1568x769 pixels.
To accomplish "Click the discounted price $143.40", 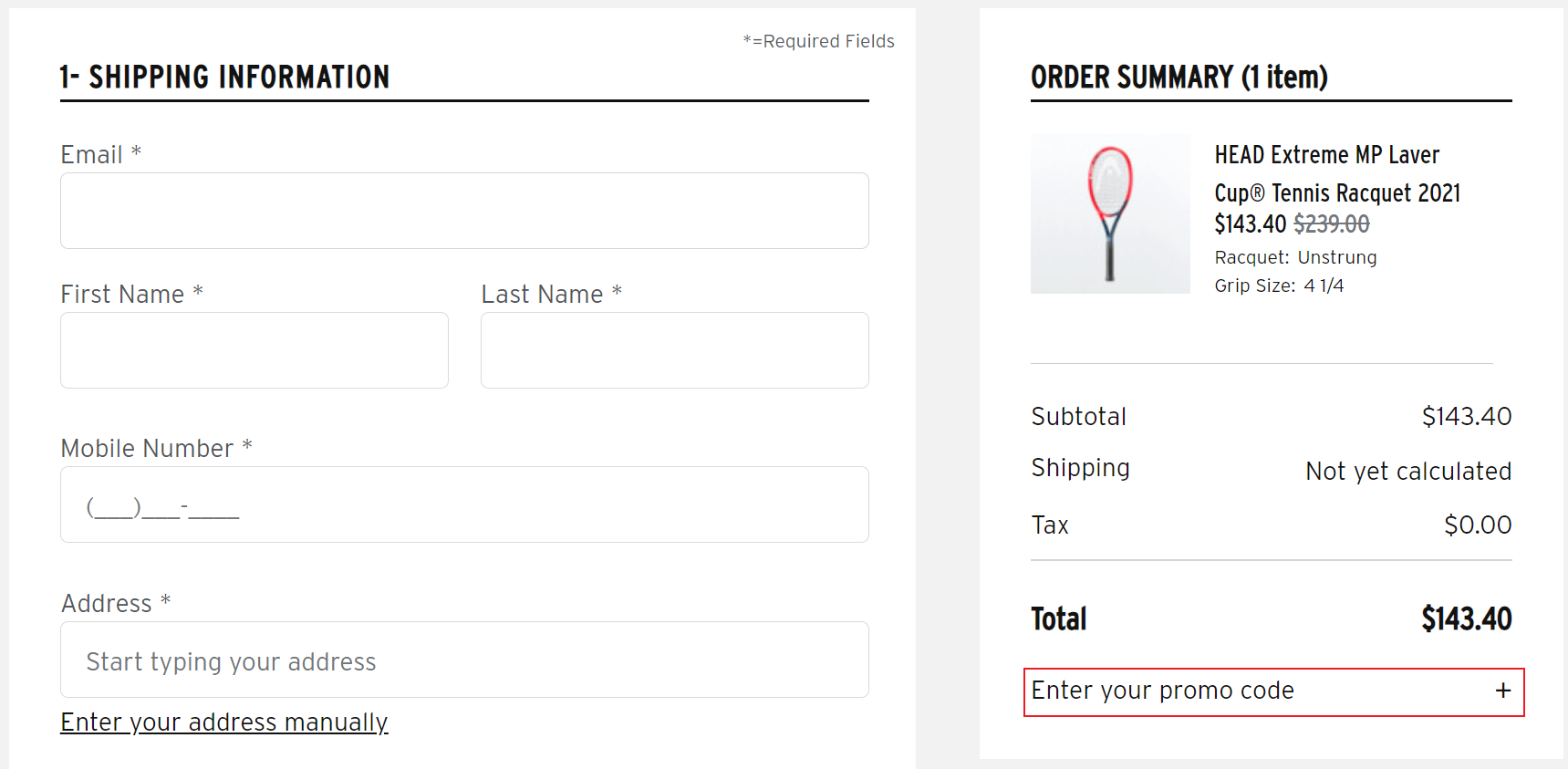I will click(x=1251, y=223).
